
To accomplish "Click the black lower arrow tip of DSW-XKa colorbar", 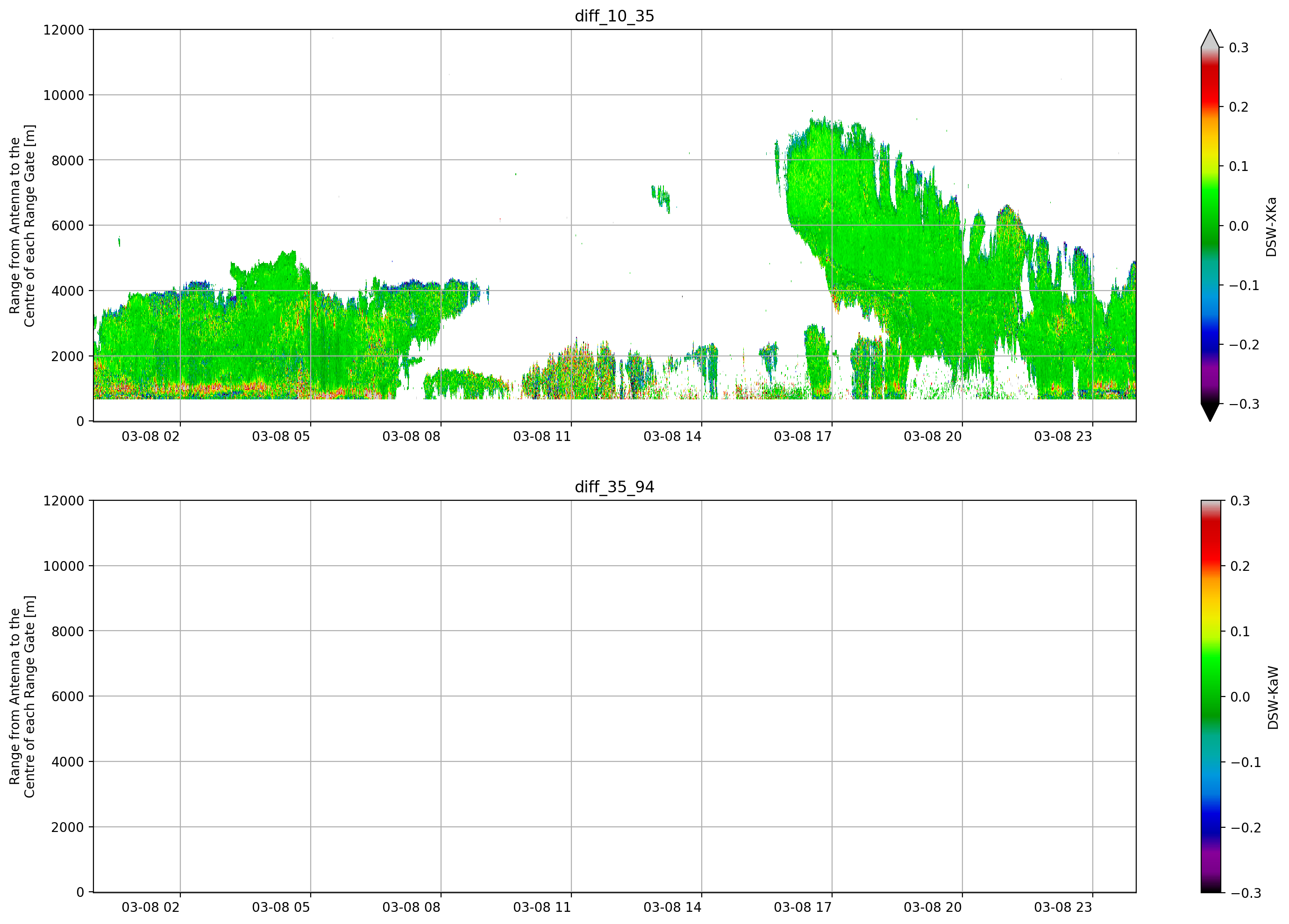I will pos(1210,412).
